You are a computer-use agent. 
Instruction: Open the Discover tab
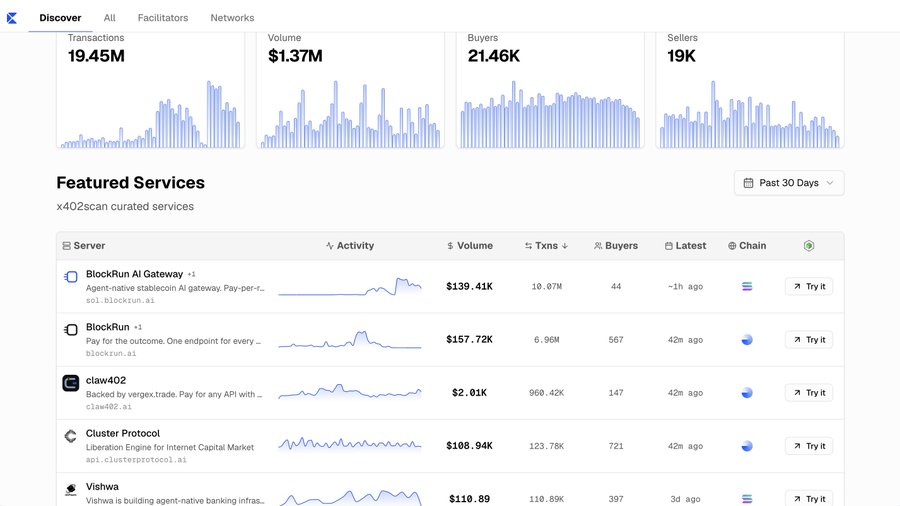(60, 18)
